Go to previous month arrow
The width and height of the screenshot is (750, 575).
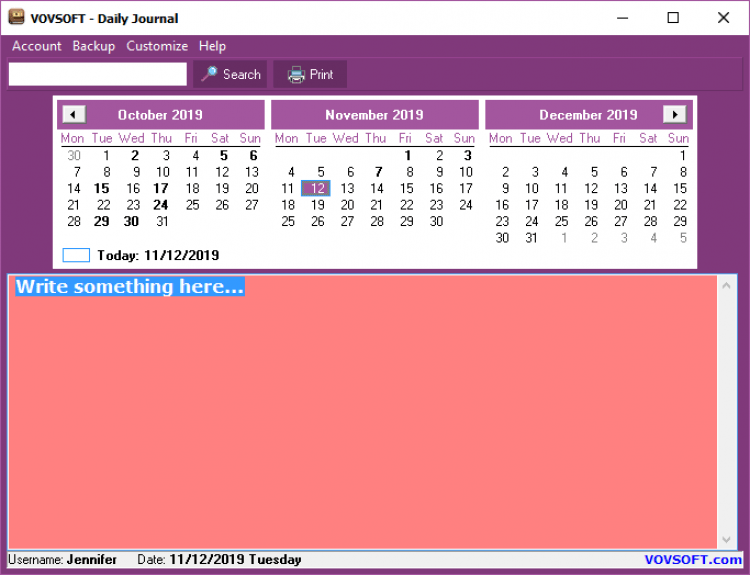coord(74,114)
